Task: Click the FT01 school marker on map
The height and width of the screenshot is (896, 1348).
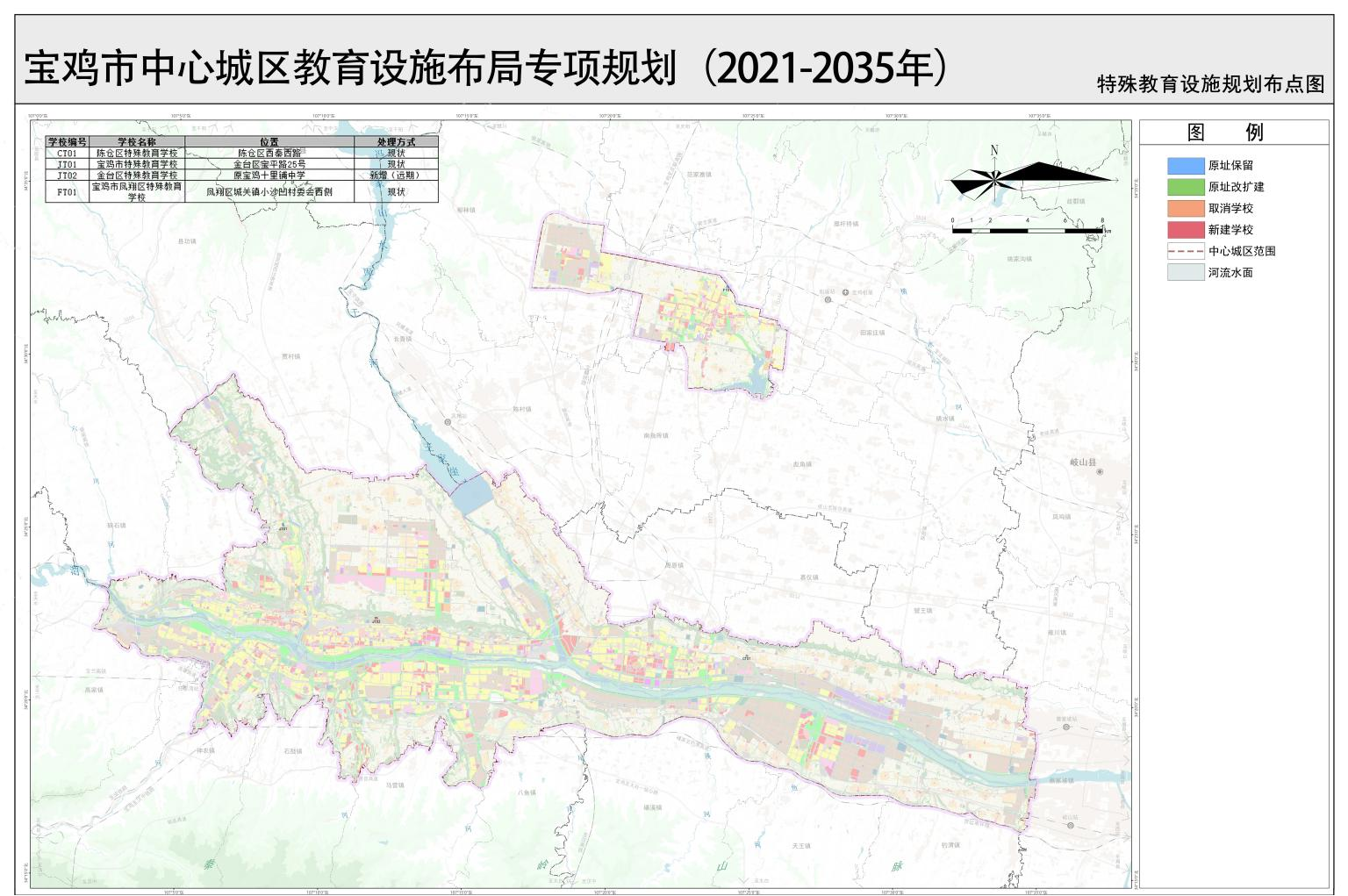Action: (x=726, y=290)
